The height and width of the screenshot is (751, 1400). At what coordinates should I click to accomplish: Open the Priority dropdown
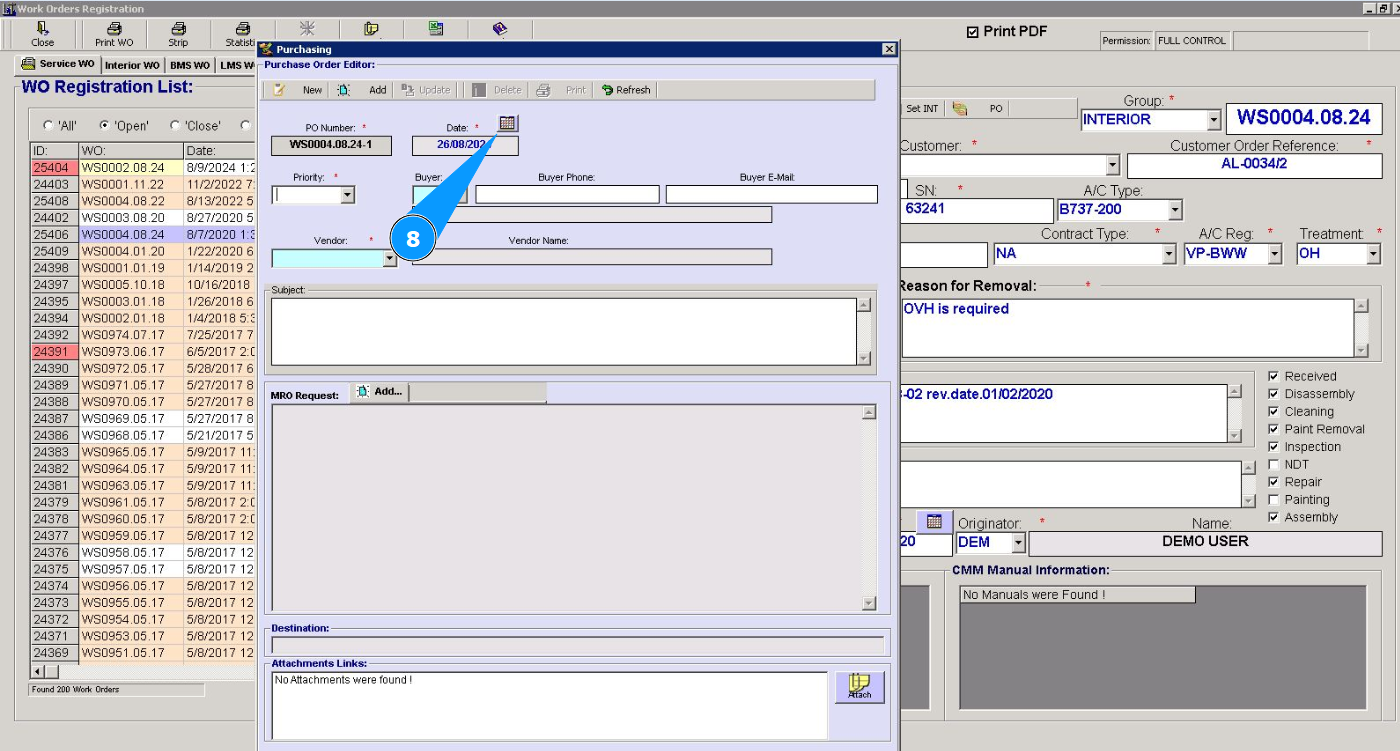(x=348, y=195)
